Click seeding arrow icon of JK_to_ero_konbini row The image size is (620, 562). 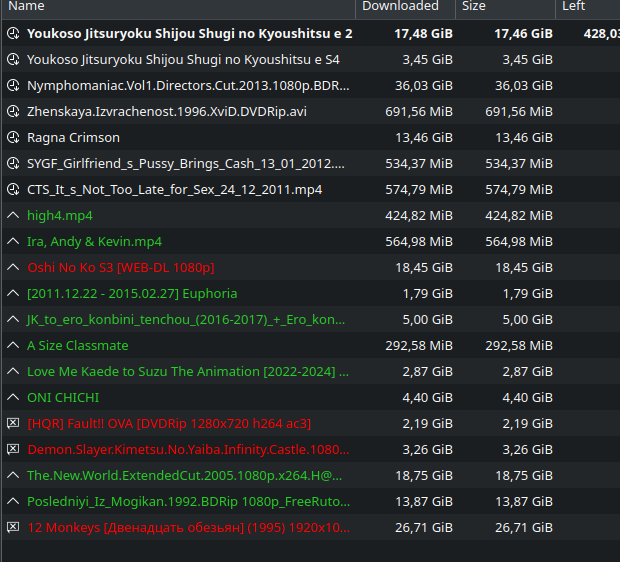(13, 319)
